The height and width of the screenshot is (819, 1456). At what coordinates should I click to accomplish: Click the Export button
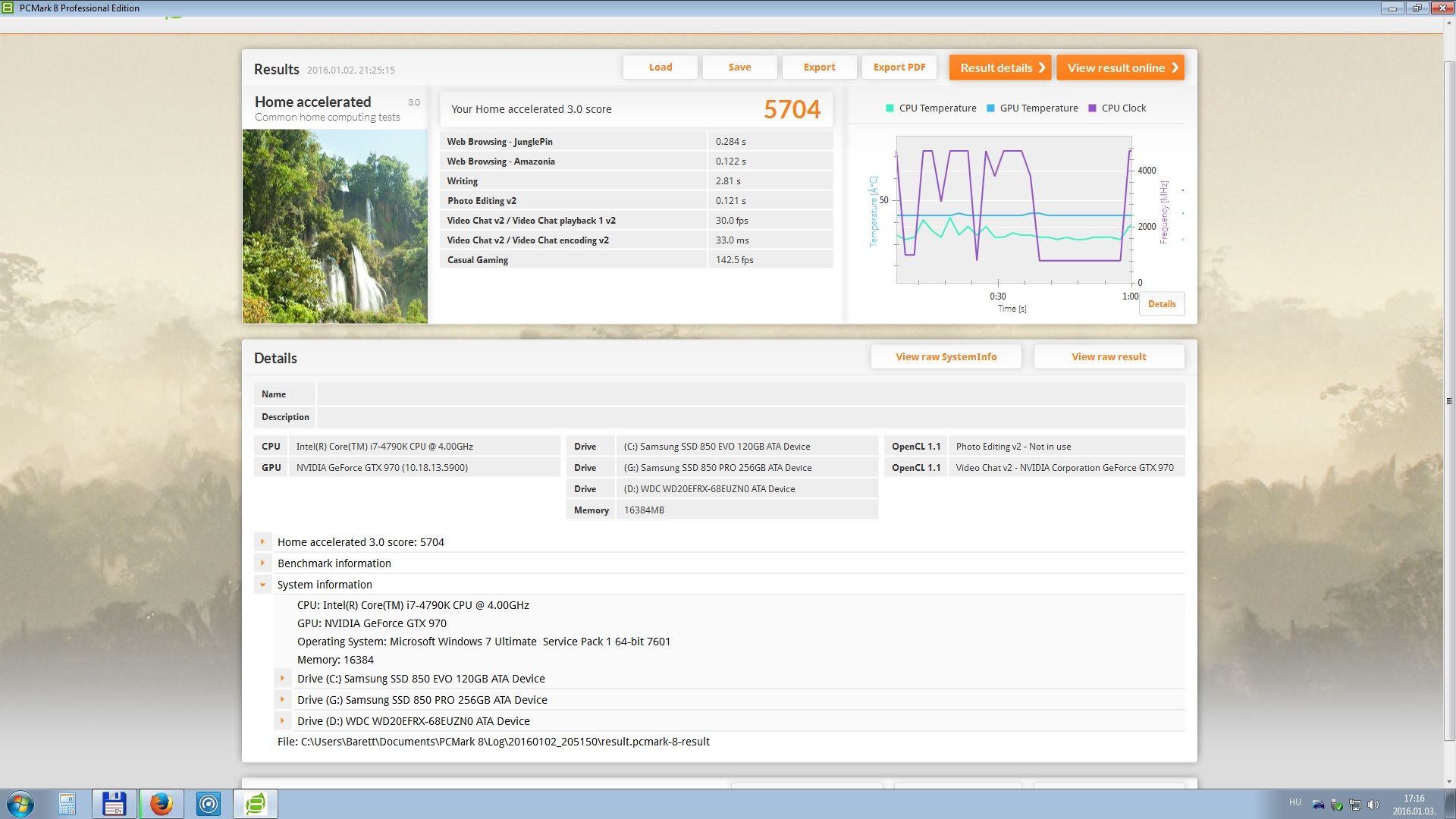point(819,67)
